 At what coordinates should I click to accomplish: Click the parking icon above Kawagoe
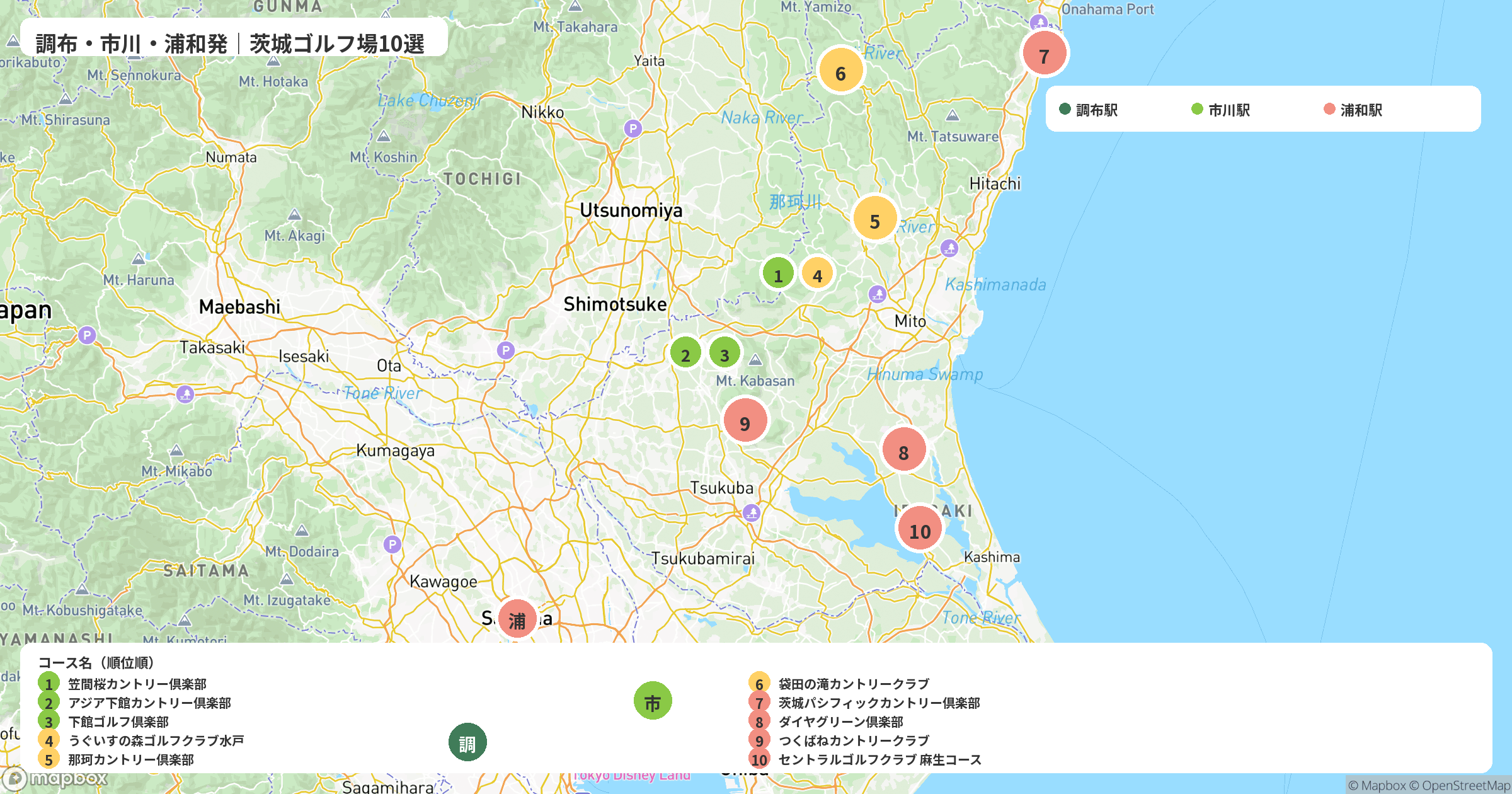[x=392, y=544]
